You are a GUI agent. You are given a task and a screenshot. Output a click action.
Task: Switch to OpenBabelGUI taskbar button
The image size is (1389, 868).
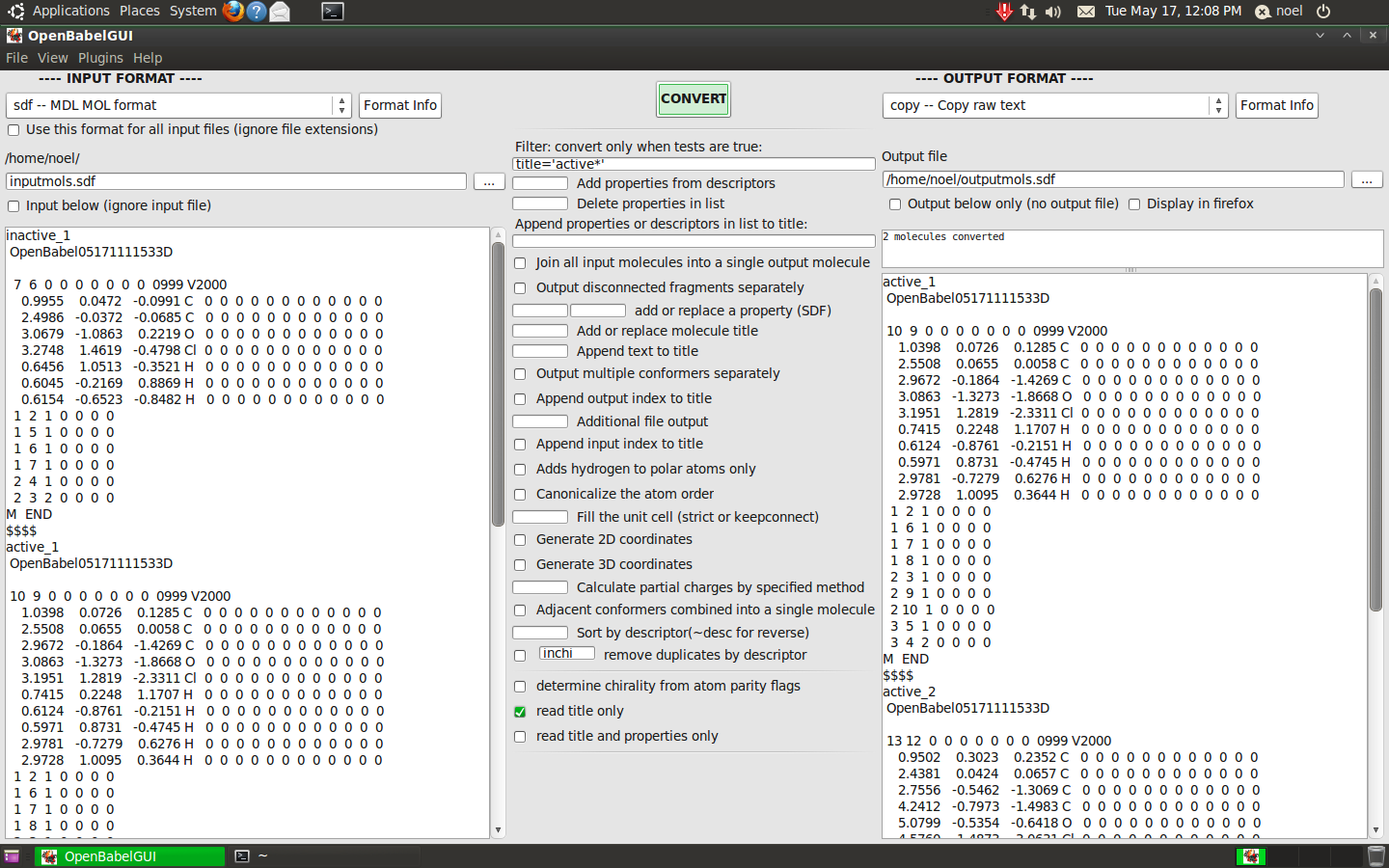[130, 856]
